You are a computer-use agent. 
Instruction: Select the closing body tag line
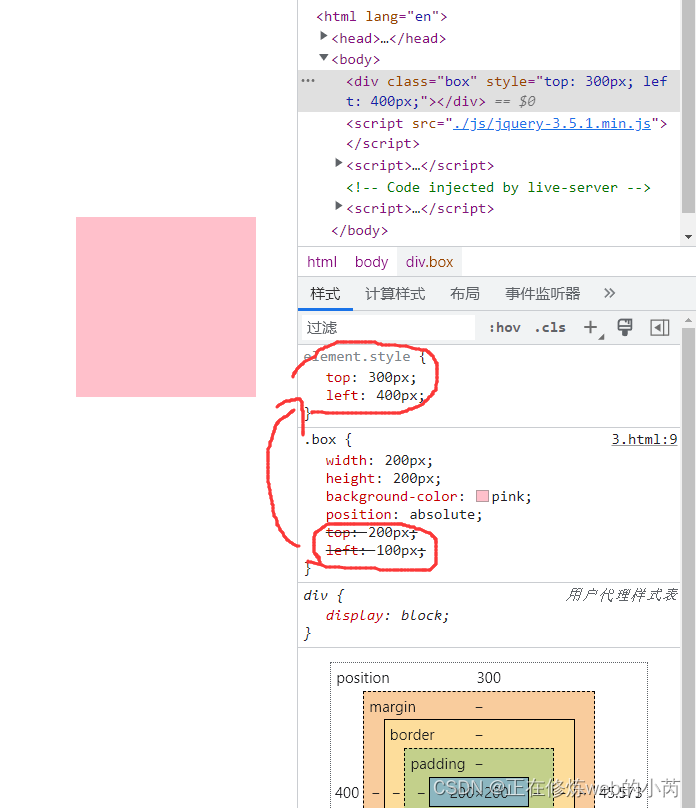[360, 231]
